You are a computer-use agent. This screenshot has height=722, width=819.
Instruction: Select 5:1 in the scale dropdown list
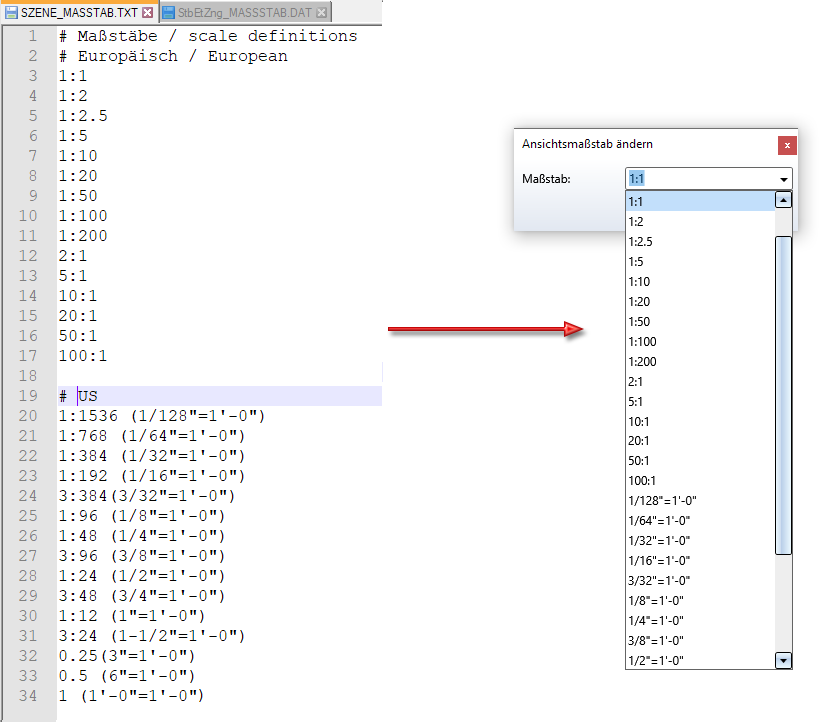coord(700,402)
